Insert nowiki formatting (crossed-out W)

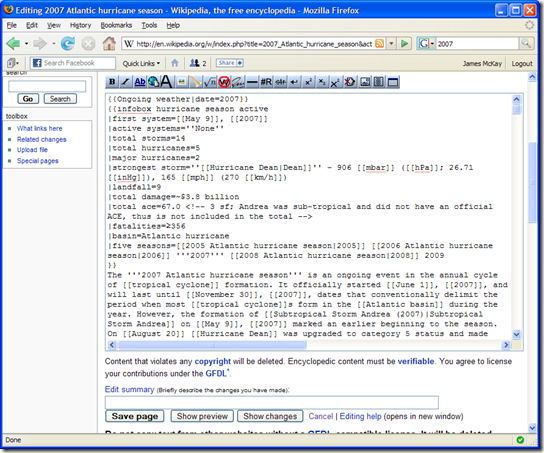(x=224, y=82)
